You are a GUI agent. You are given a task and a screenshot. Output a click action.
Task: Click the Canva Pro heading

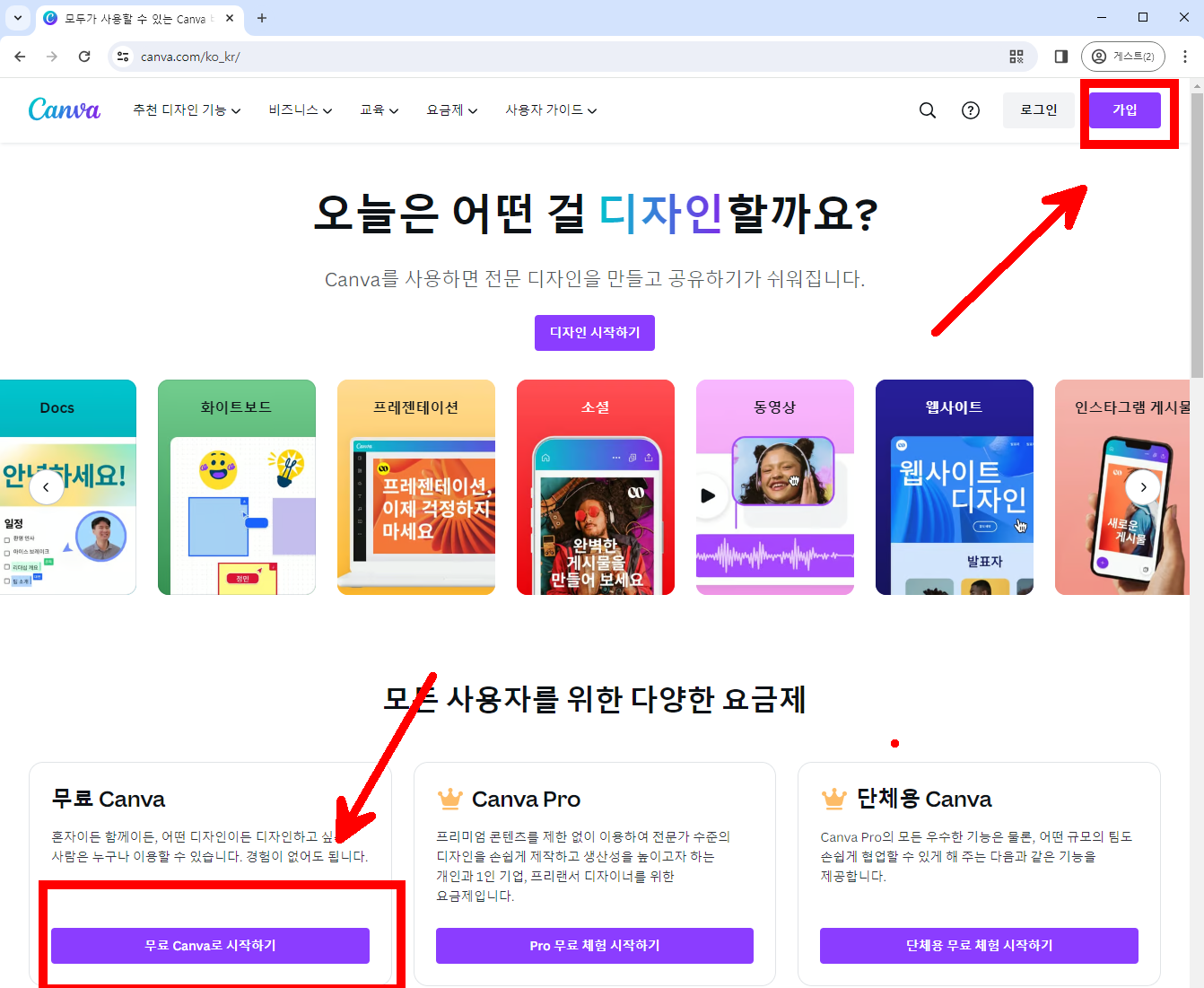[x=526, y=799]
